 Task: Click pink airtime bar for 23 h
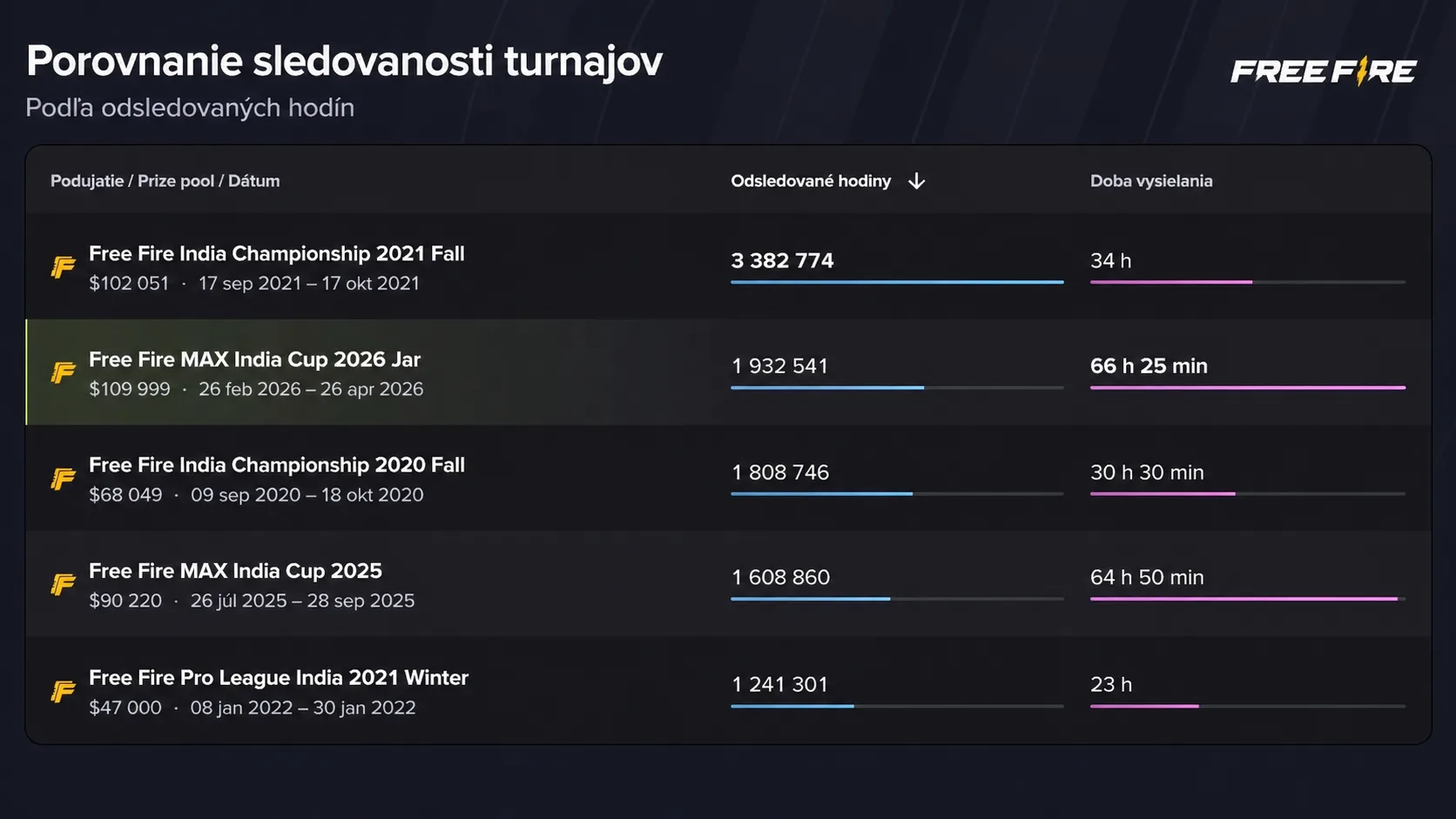(1144, 706)
